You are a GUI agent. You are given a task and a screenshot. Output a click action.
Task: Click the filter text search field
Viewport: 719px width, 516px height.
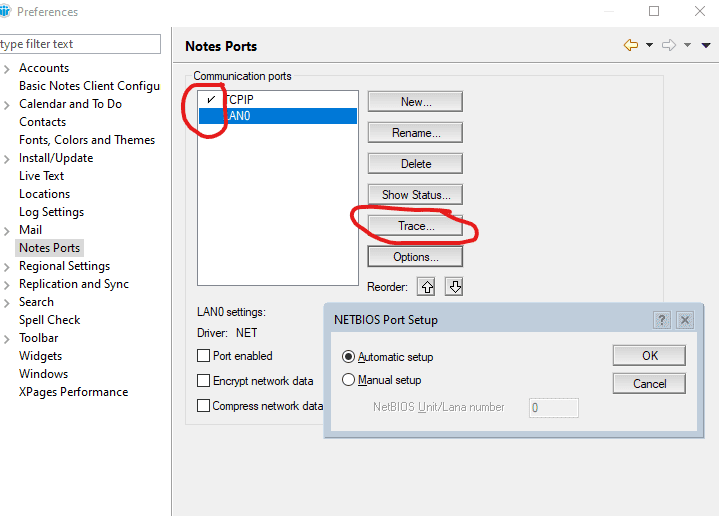click(x=80, y=44)
